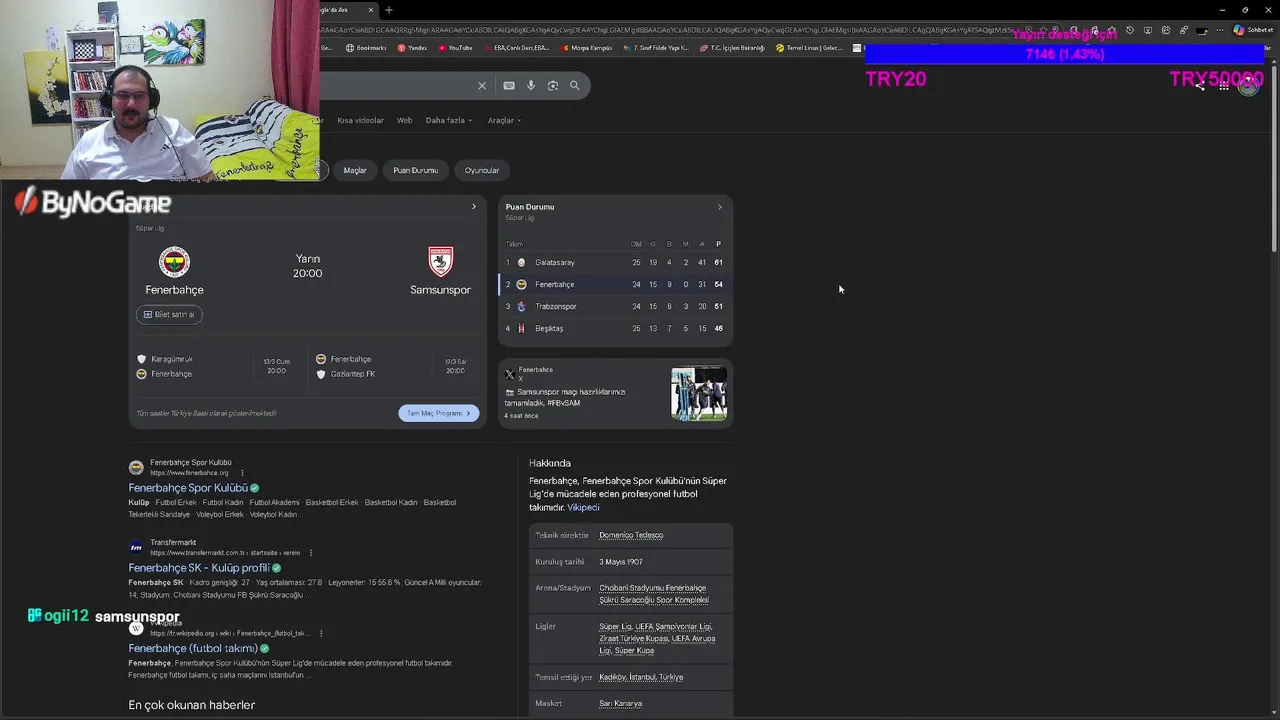Expand the match card with its chevron arrow
Screen dimensions: 1280x720
point(474,207)
